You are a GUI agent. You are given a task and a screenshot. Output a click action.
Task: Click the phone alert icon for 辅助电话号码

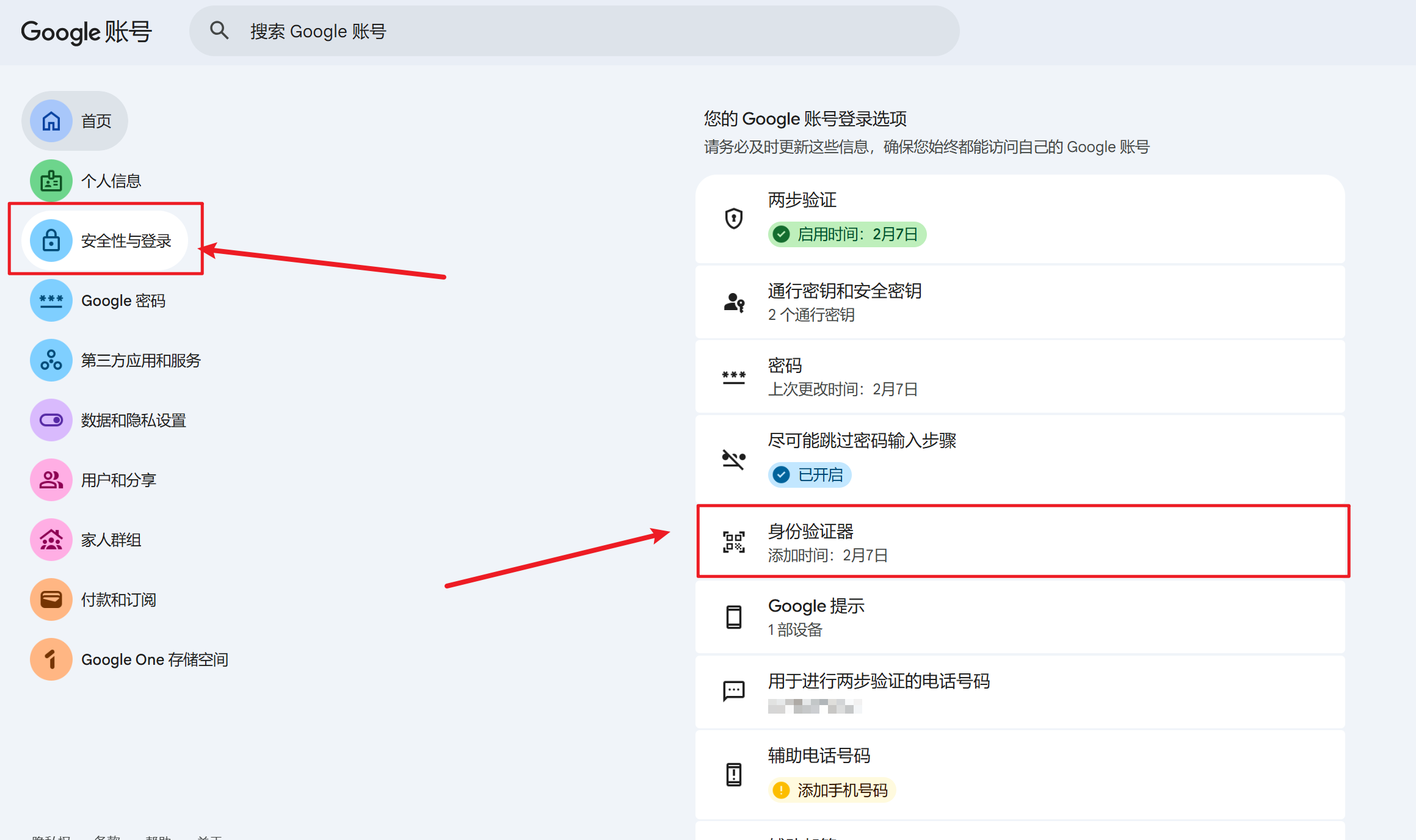click(733, 774)
